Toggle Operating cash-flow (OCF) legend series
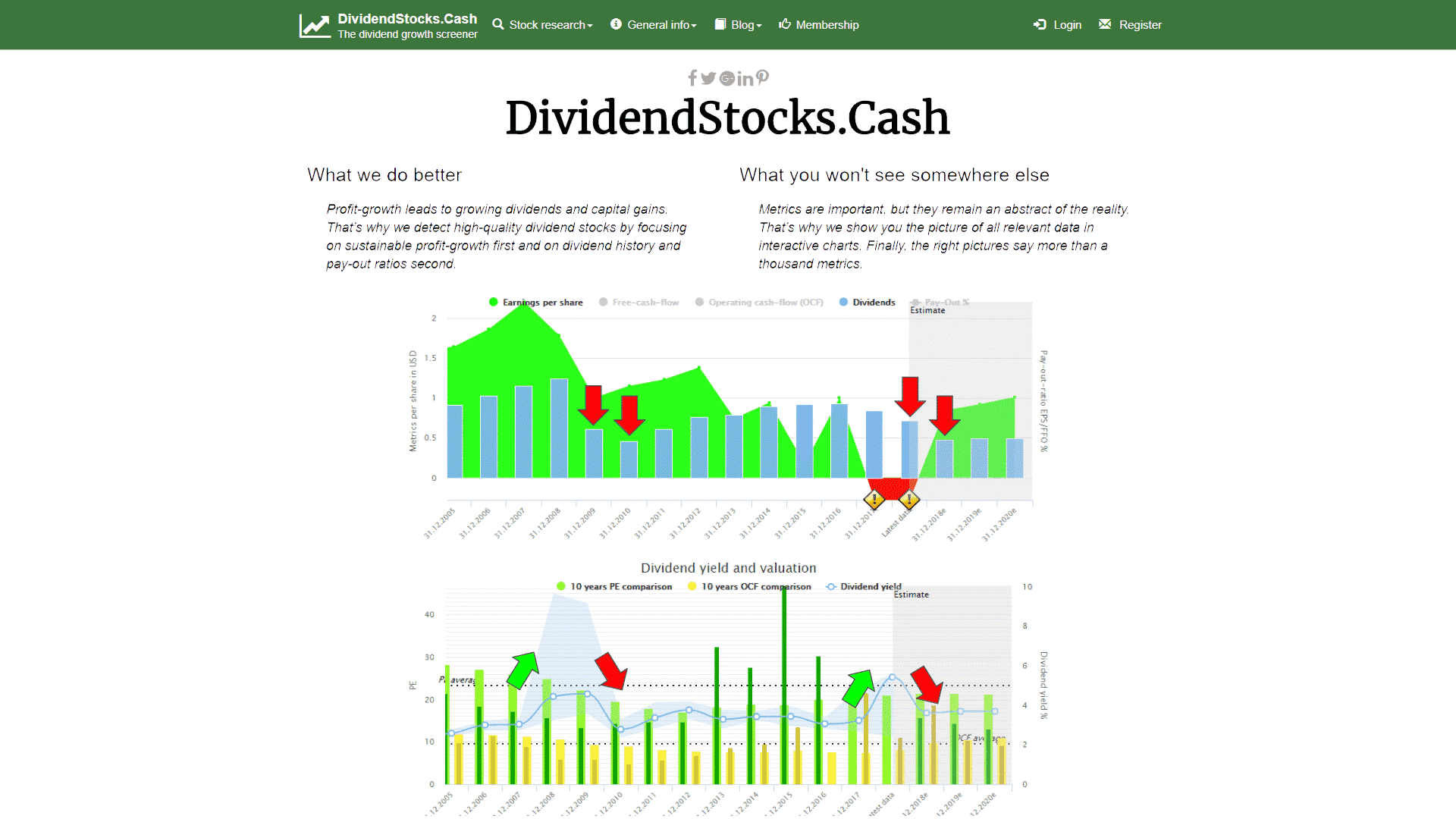 759,302
